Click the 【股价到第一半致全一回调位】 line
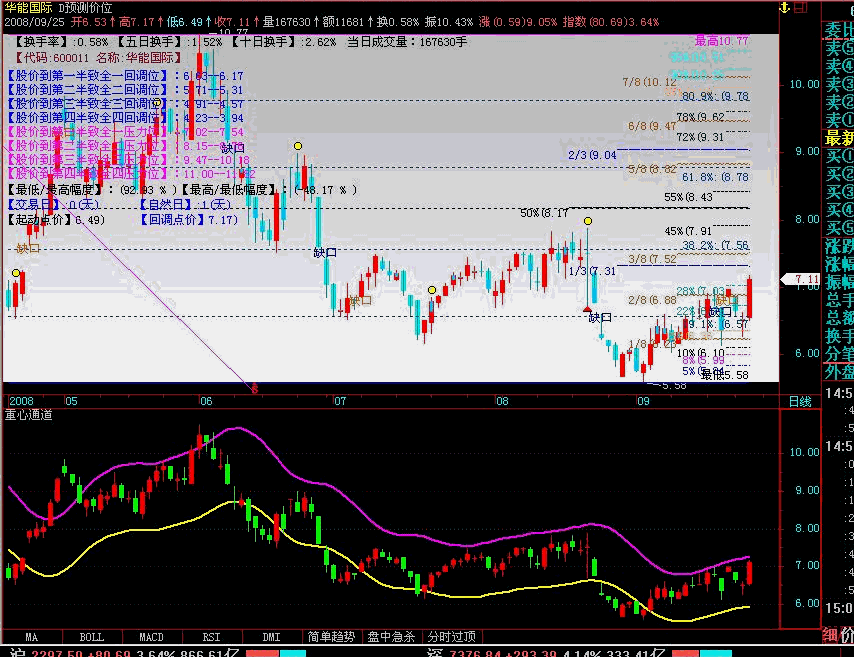This screenshot has height=657, width=854. click(125, 76)
